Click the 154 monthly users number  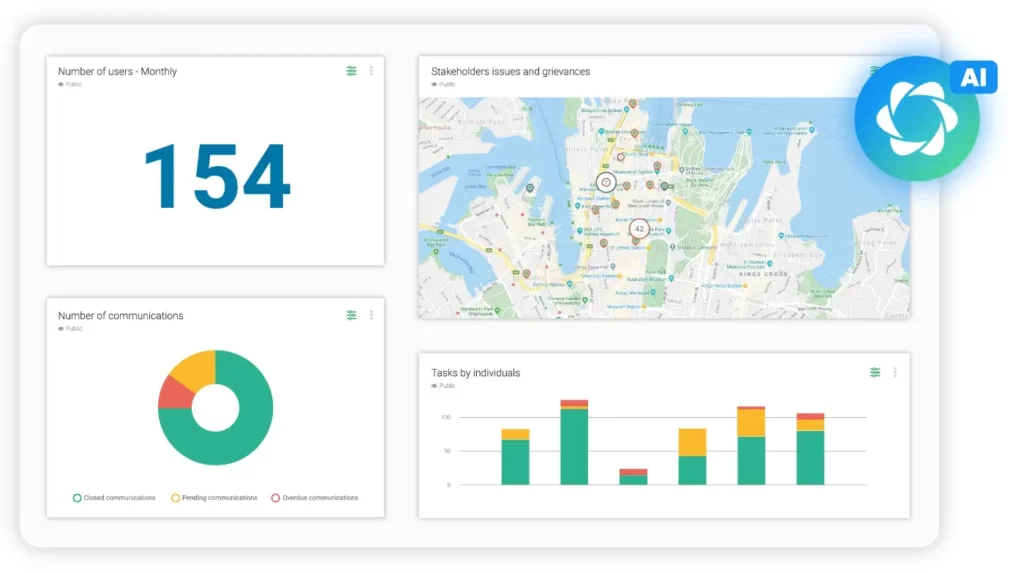[x=216, y=178]
